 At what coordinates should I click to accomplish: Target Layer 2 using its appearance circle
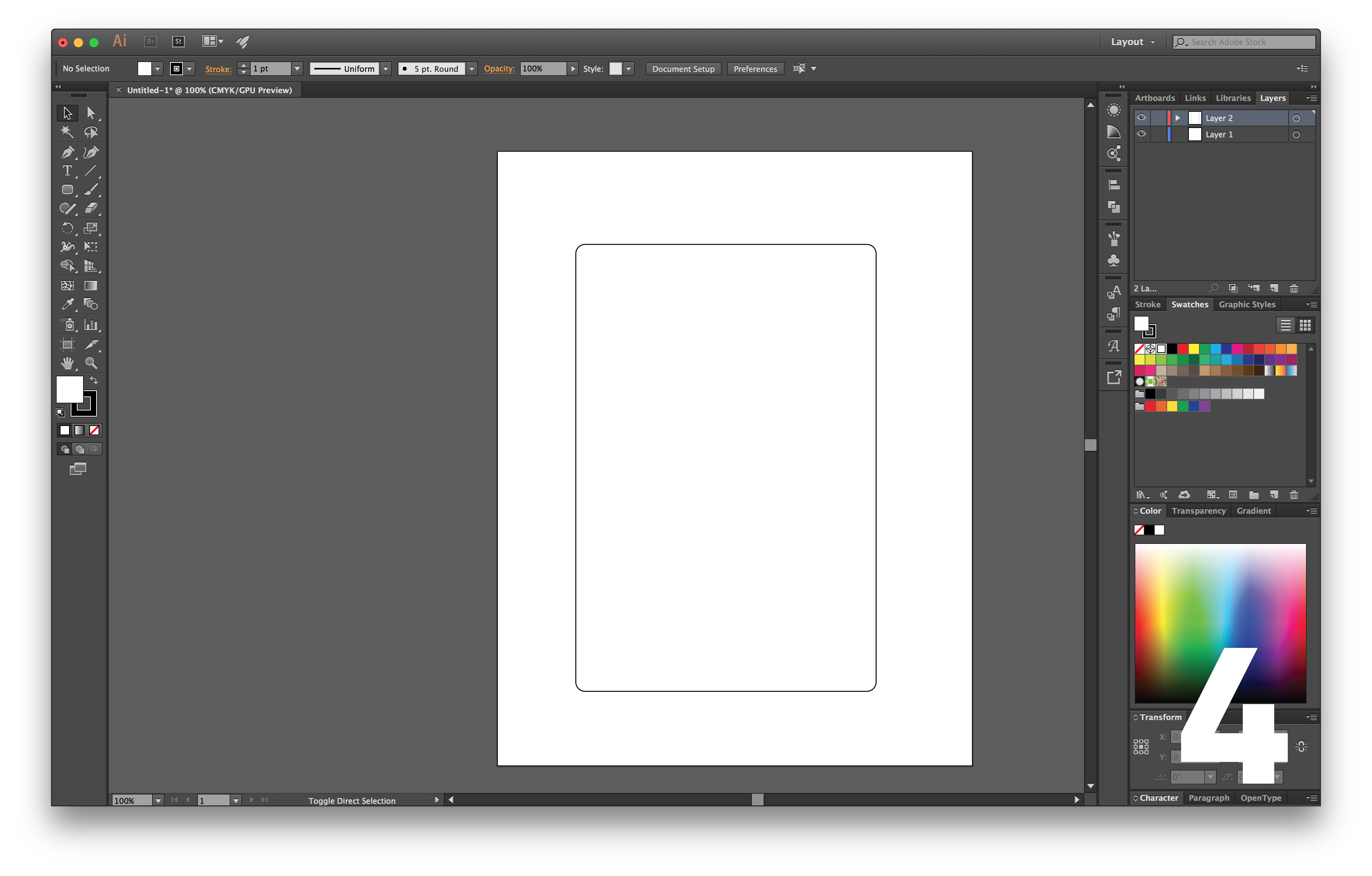[1297, 118]
